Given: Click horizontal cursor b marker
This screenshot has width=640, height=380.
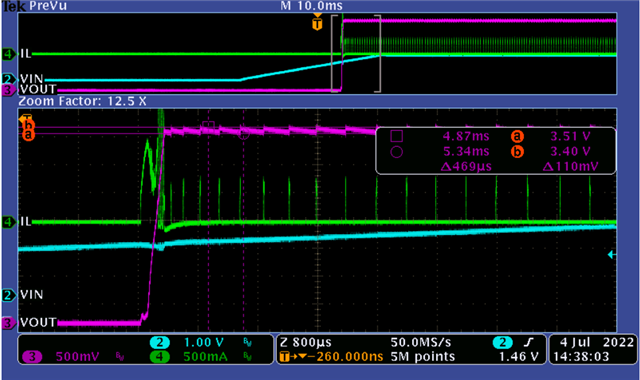Looking at the screenshot, I should click(28, 124).
